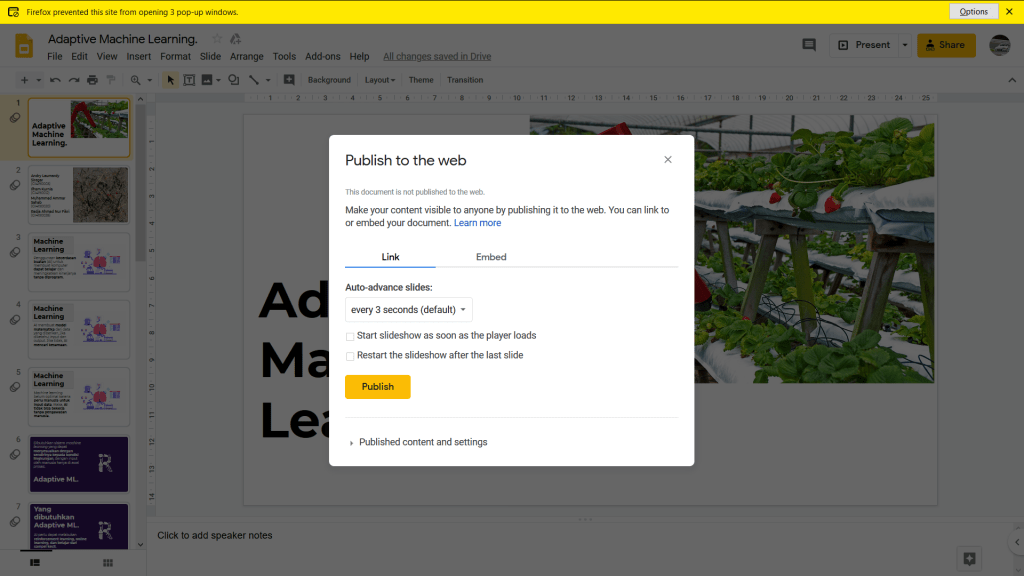Click the yellow Publish button

[377, 387]
